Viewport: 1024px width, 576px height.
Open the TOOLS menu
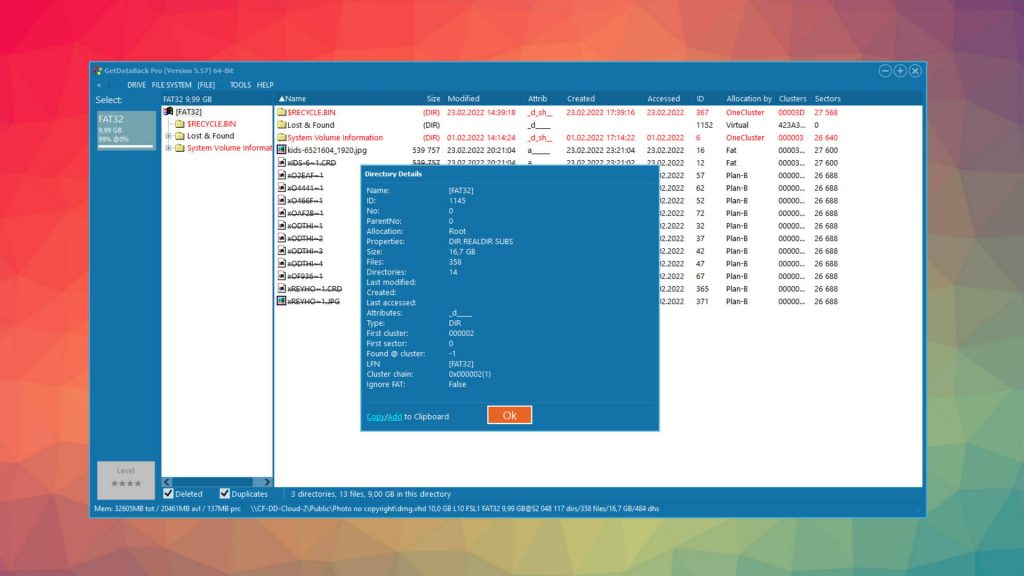point(239,85)
